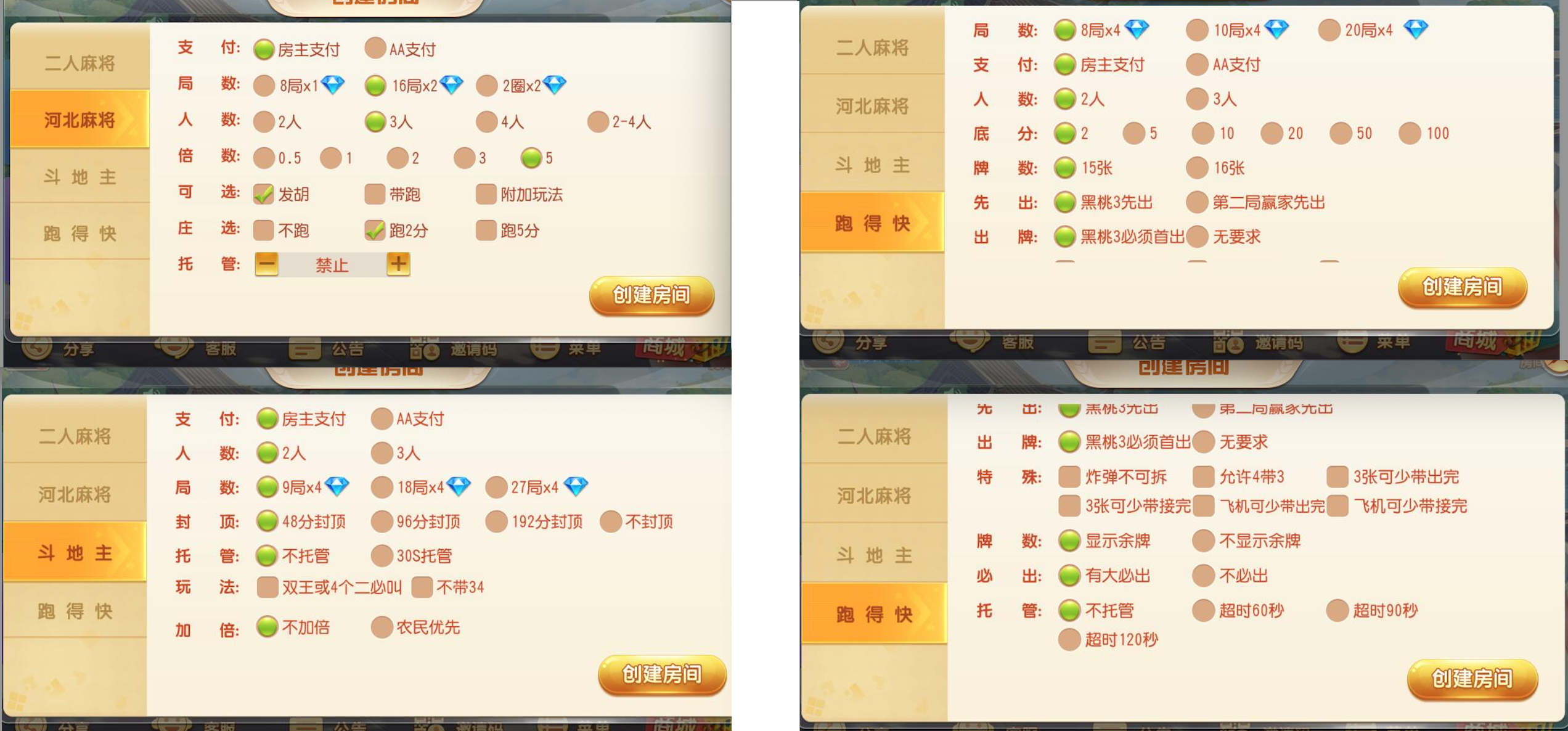1568x731 pixels.
Task: Click the 公告 announcement icon in top-left bar
Action: pyautogui.click(x=305, y=349)
